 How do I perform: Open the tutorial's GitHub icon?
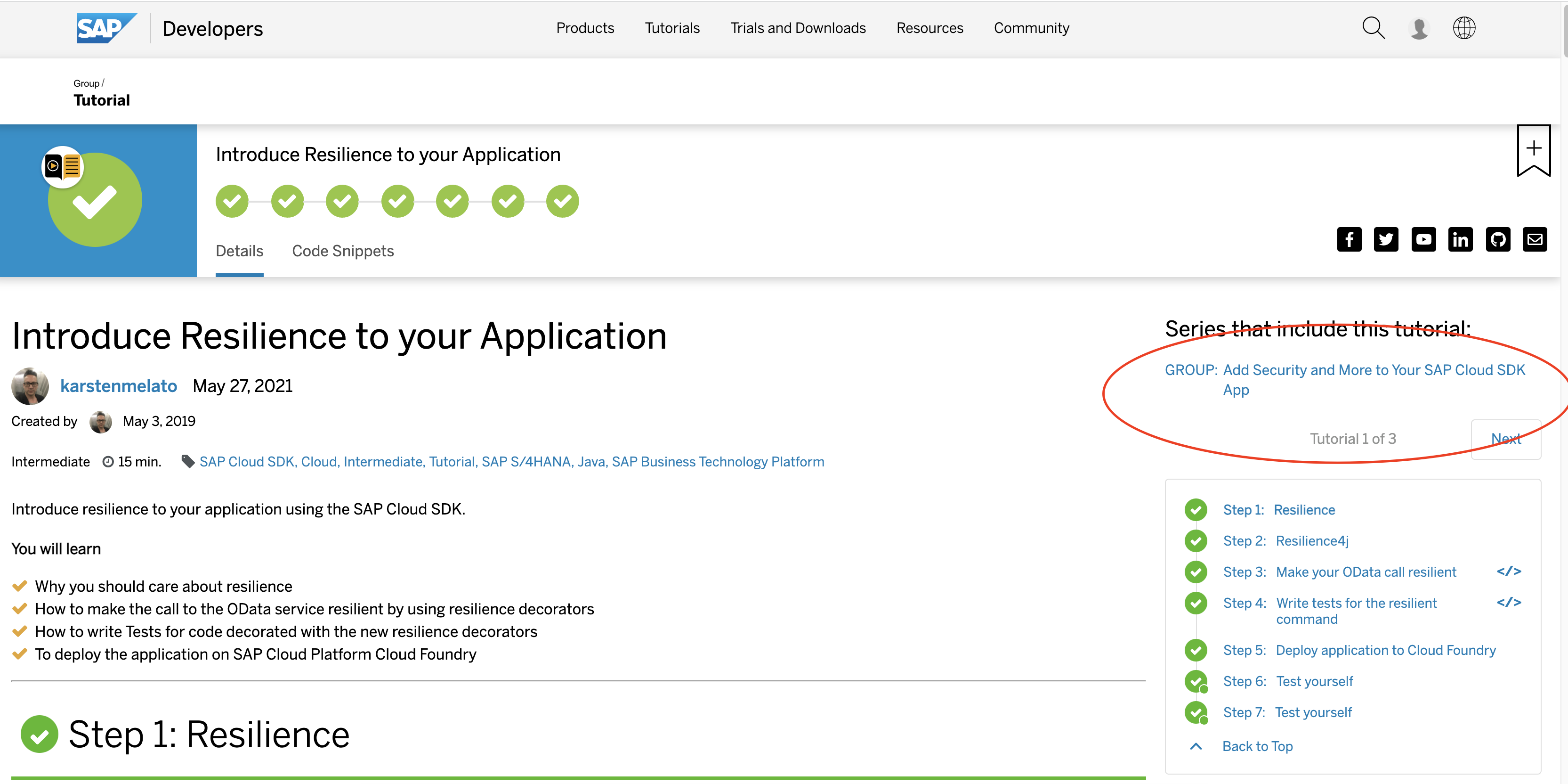pyautogui.click(x=1498, y=239)
